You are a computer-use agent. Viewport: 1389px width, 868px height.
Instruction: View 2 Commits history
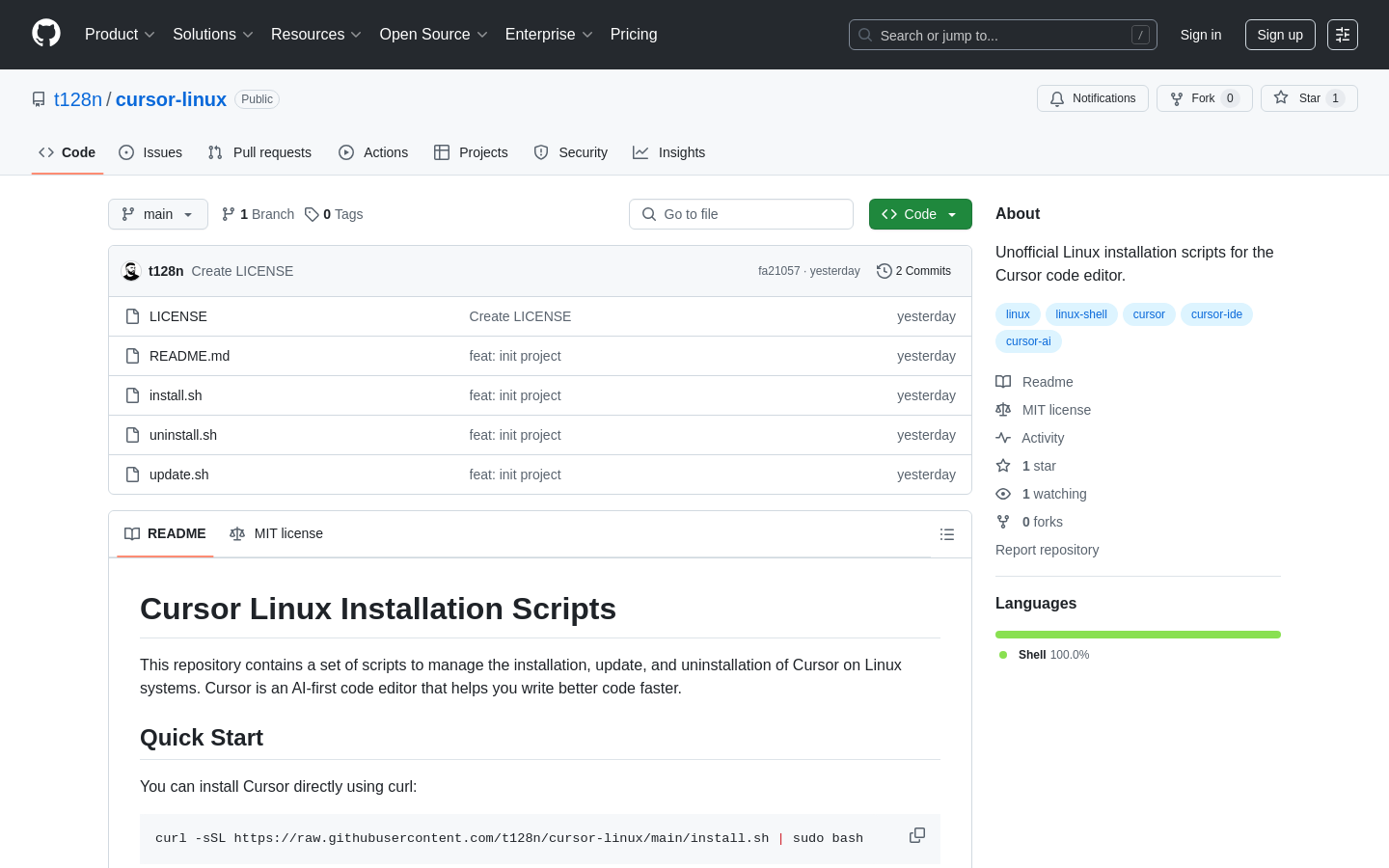[x=913, y=271]
